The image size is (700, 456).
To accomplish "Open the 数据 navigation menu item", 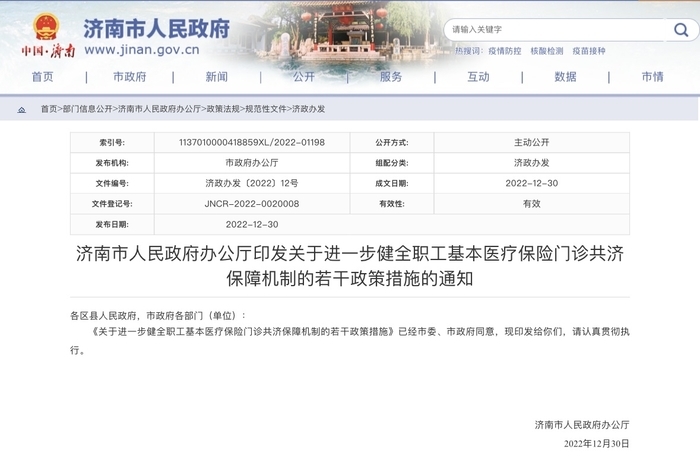I will click(566, 77).
